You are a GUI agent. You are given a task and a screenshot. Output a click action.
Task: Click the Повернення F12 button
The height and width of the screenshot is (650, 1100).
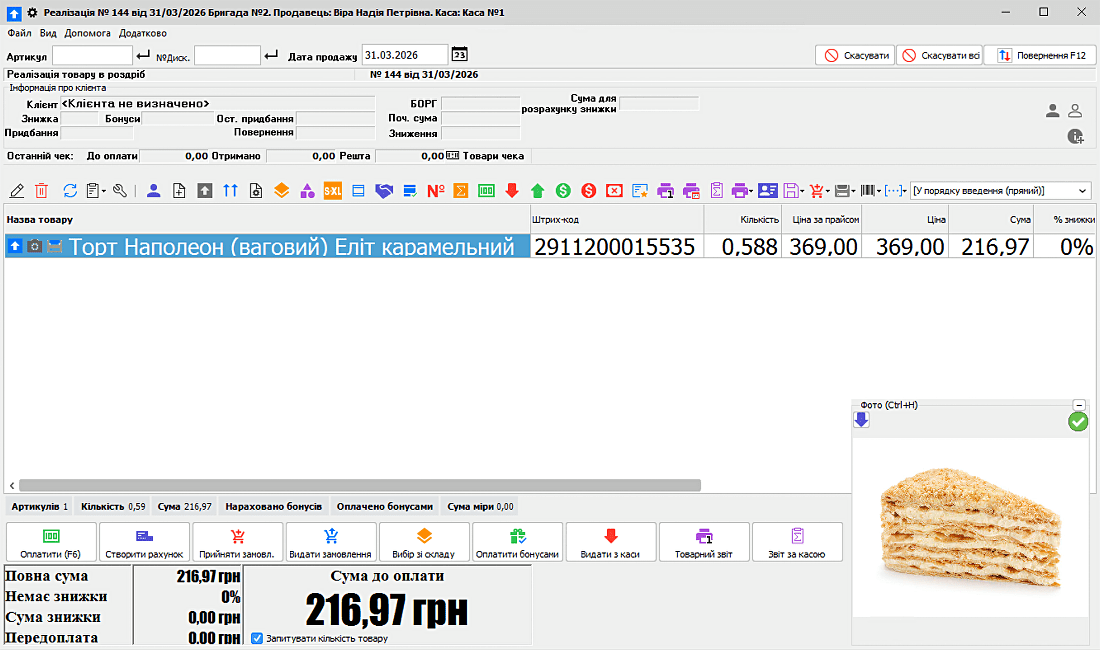(1040, 55)
